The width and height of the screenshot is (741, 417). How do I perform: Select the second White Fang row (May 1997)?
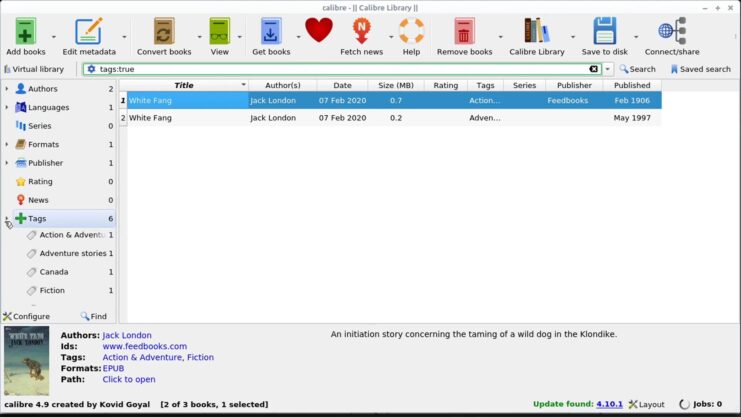click(390, 118)
